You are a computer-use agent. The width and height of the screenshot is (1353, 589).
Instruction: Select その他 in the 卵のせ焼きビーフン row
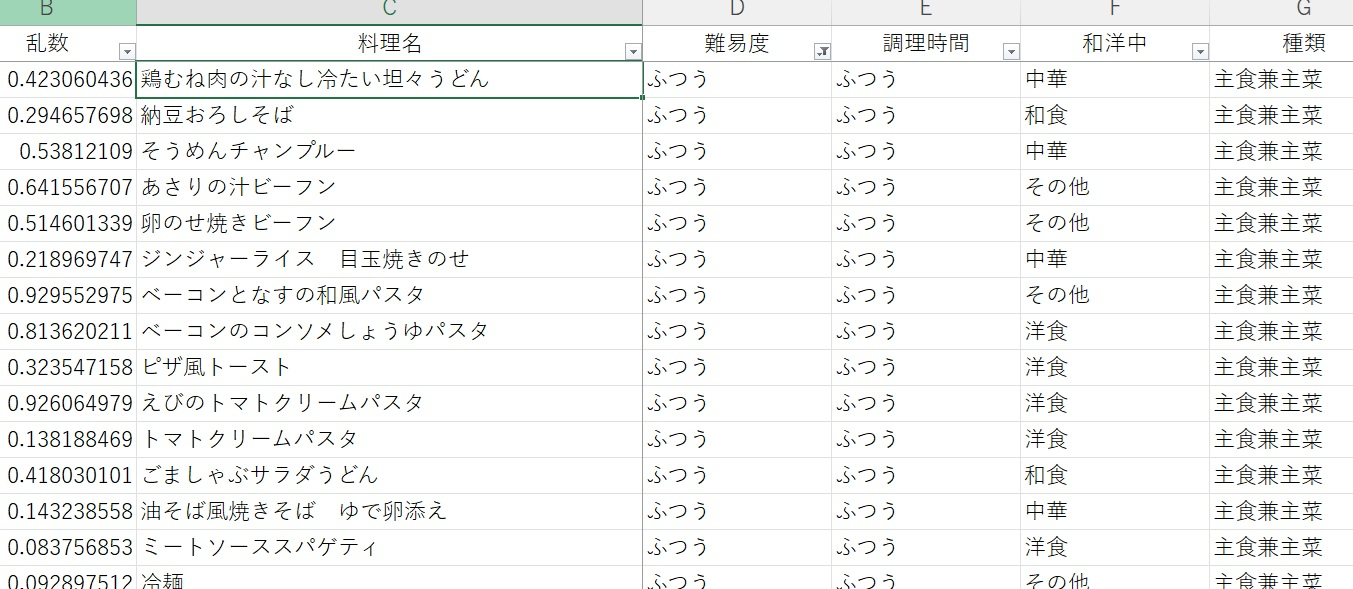point(1115,224)
